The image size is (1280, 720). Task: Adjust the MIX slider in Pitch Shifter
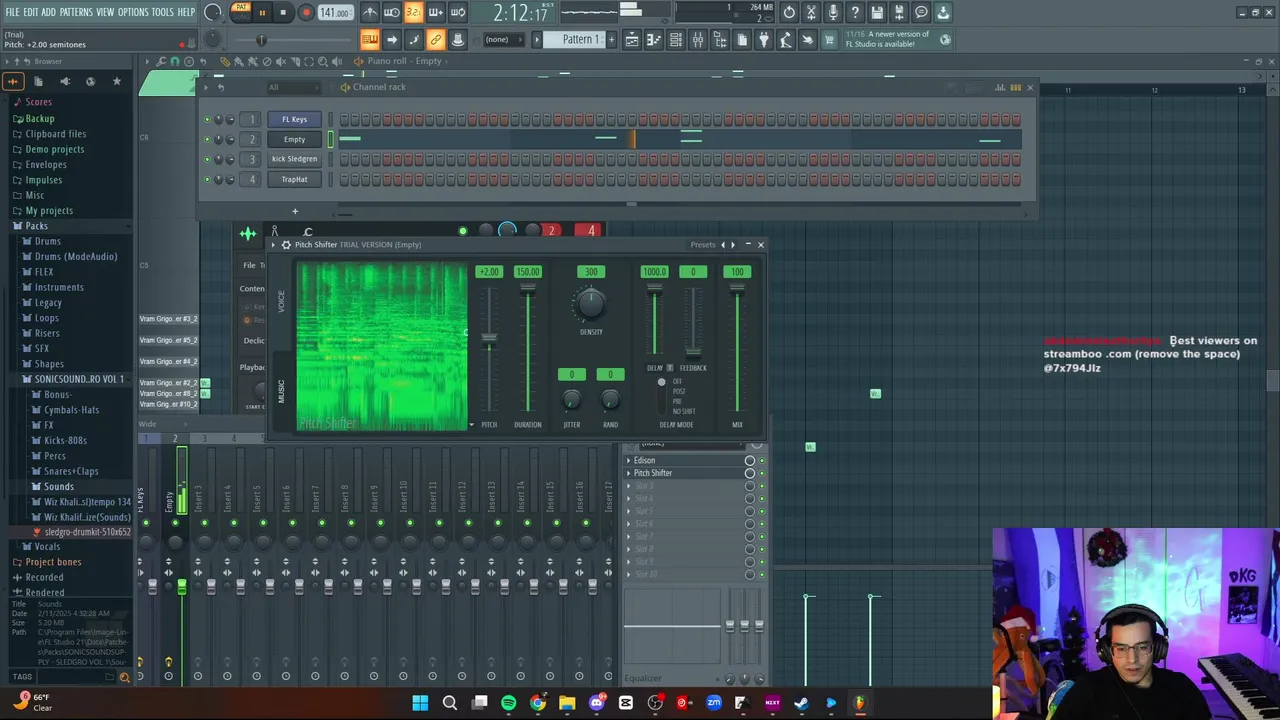pos(737,290)
